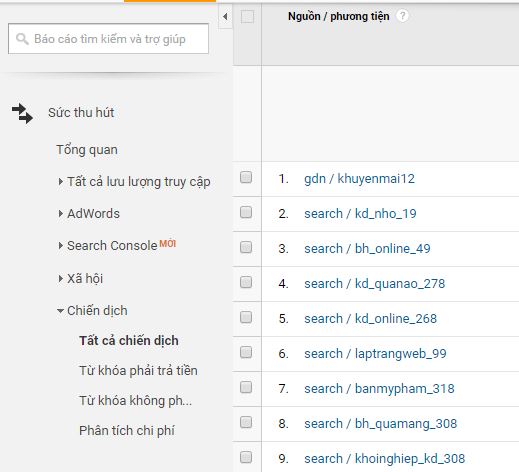Click the Chiến dịch menu label
Screen dimensions: 519x472
click(97, 311)
